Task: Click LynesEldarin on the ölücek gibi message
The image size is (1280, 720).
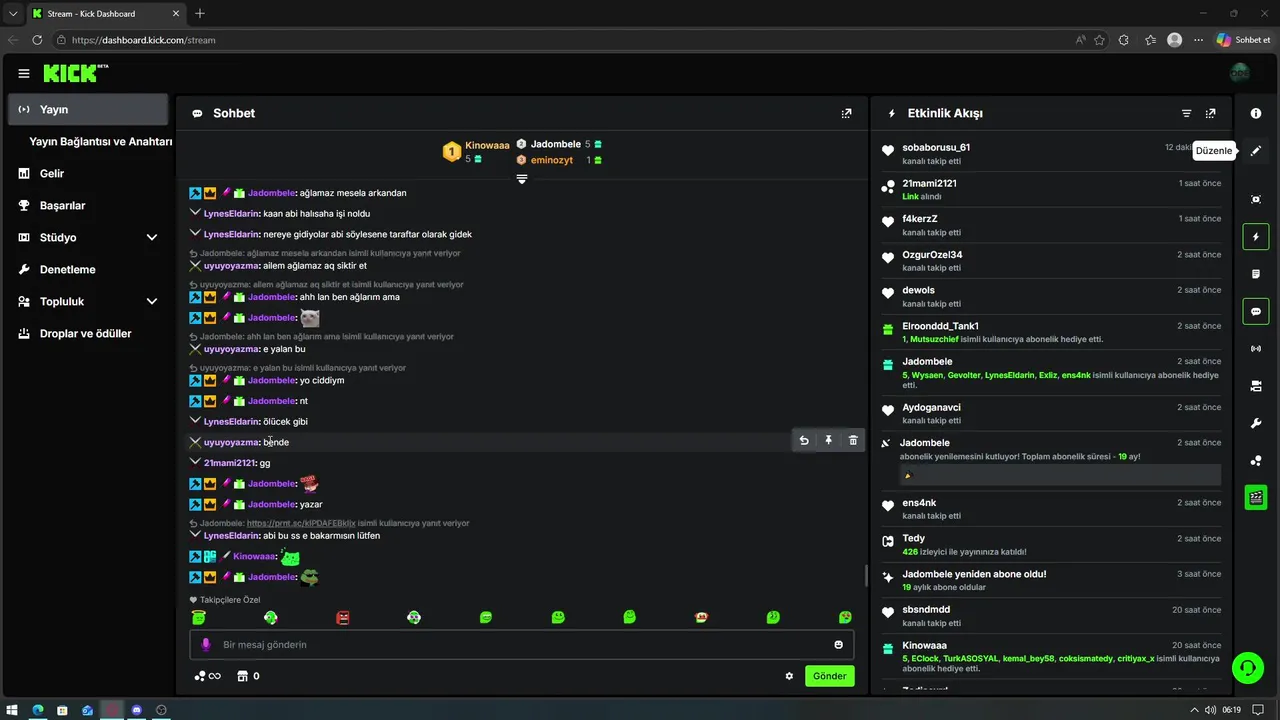Action: click(x=231, y=422)
